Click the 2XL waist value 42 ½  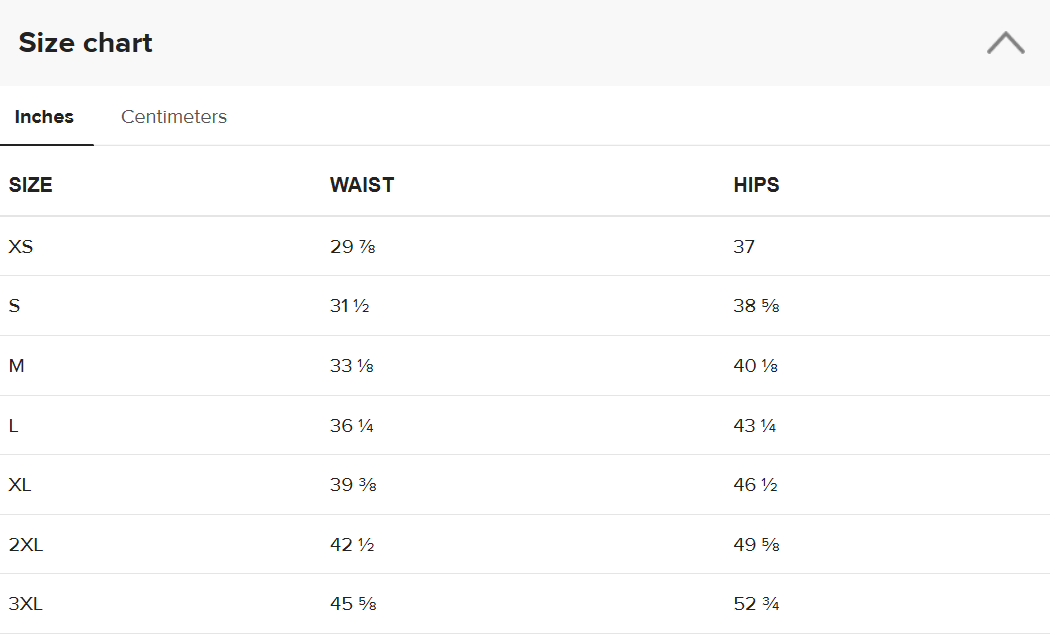pyautogui.click(x=352, y=545)
